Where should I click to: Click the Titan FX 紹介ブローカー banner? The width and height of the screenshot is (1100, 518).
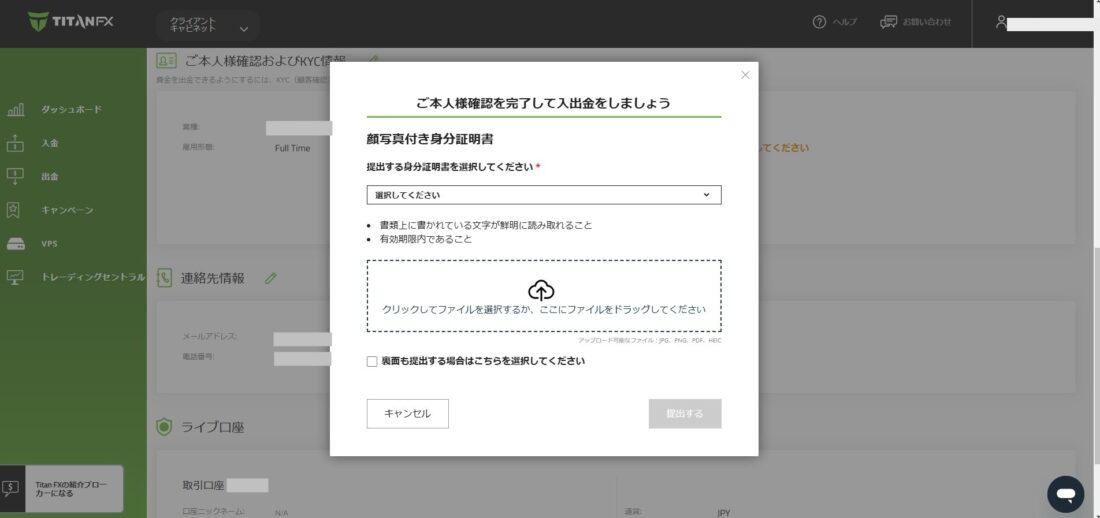(x=62, y=488)
